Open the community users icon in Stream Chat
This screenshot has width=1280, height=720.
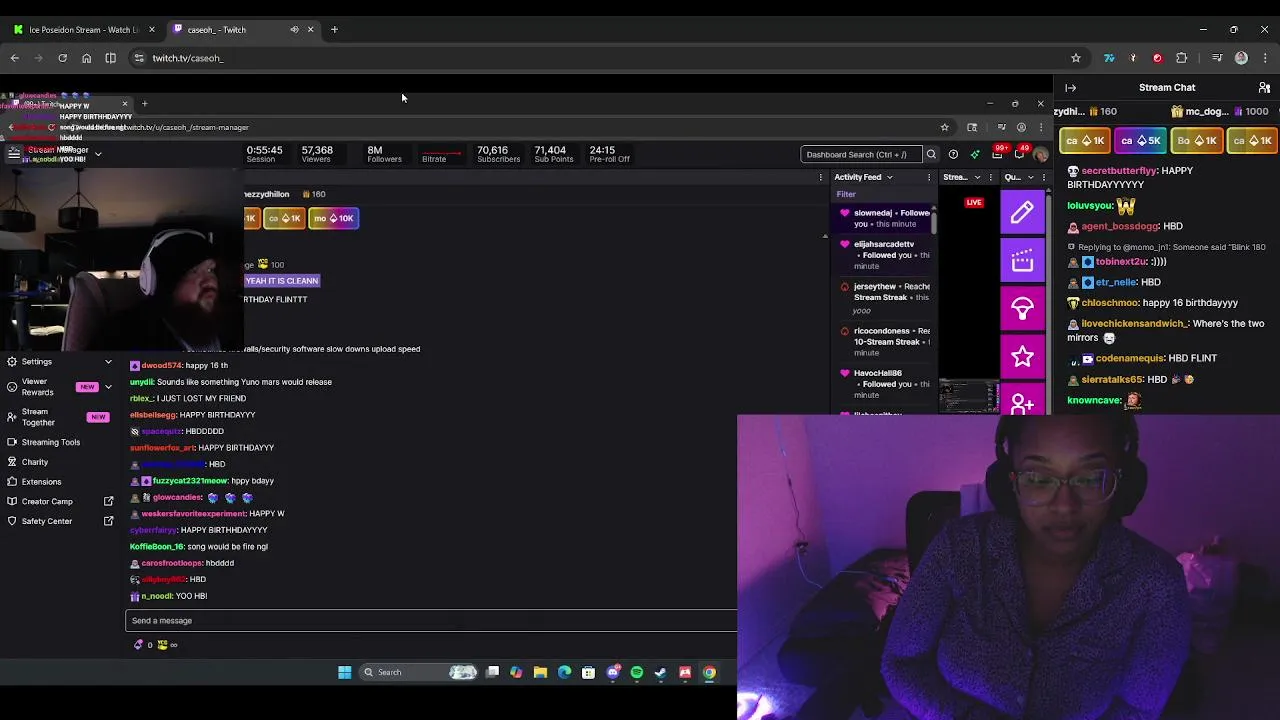1265,88
